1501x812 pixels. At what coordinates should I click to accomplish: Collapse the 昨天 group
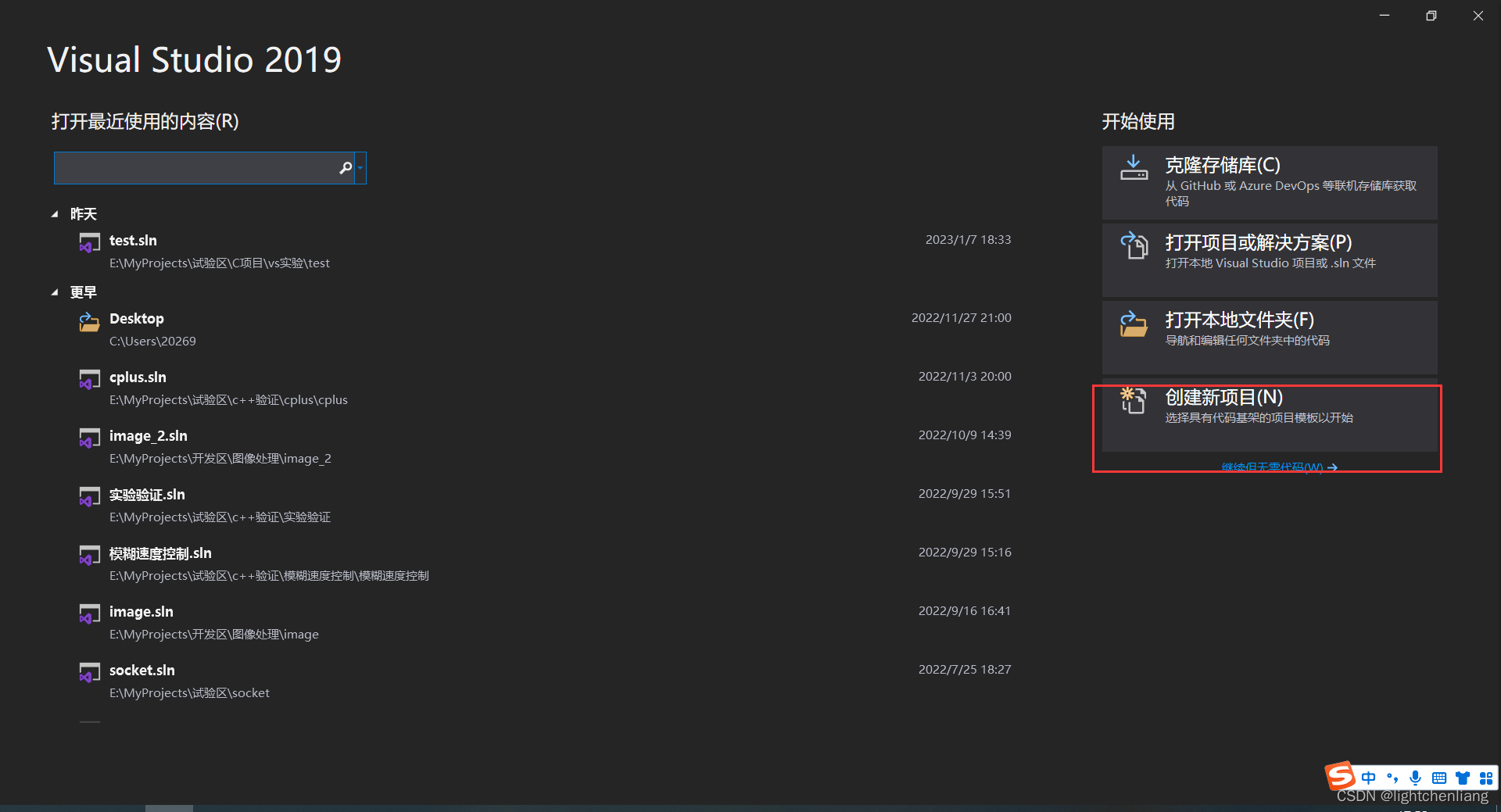pyautogui.click(x=55, y=214)
